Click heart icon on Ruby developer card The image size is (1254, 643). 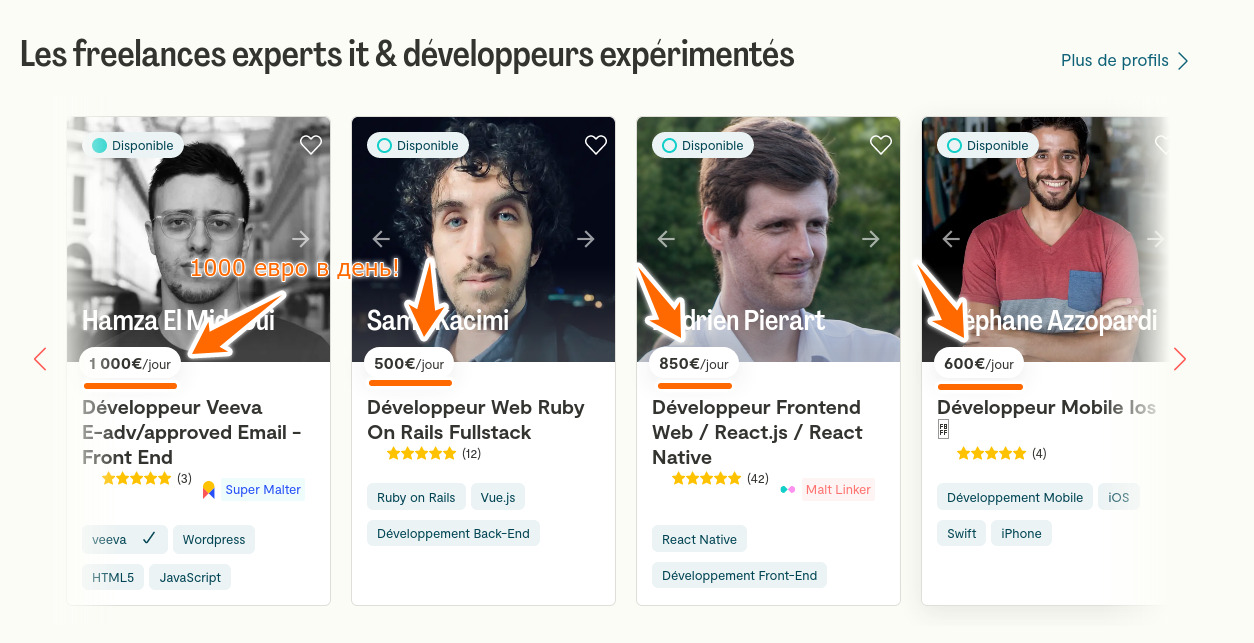coord(596,145)
